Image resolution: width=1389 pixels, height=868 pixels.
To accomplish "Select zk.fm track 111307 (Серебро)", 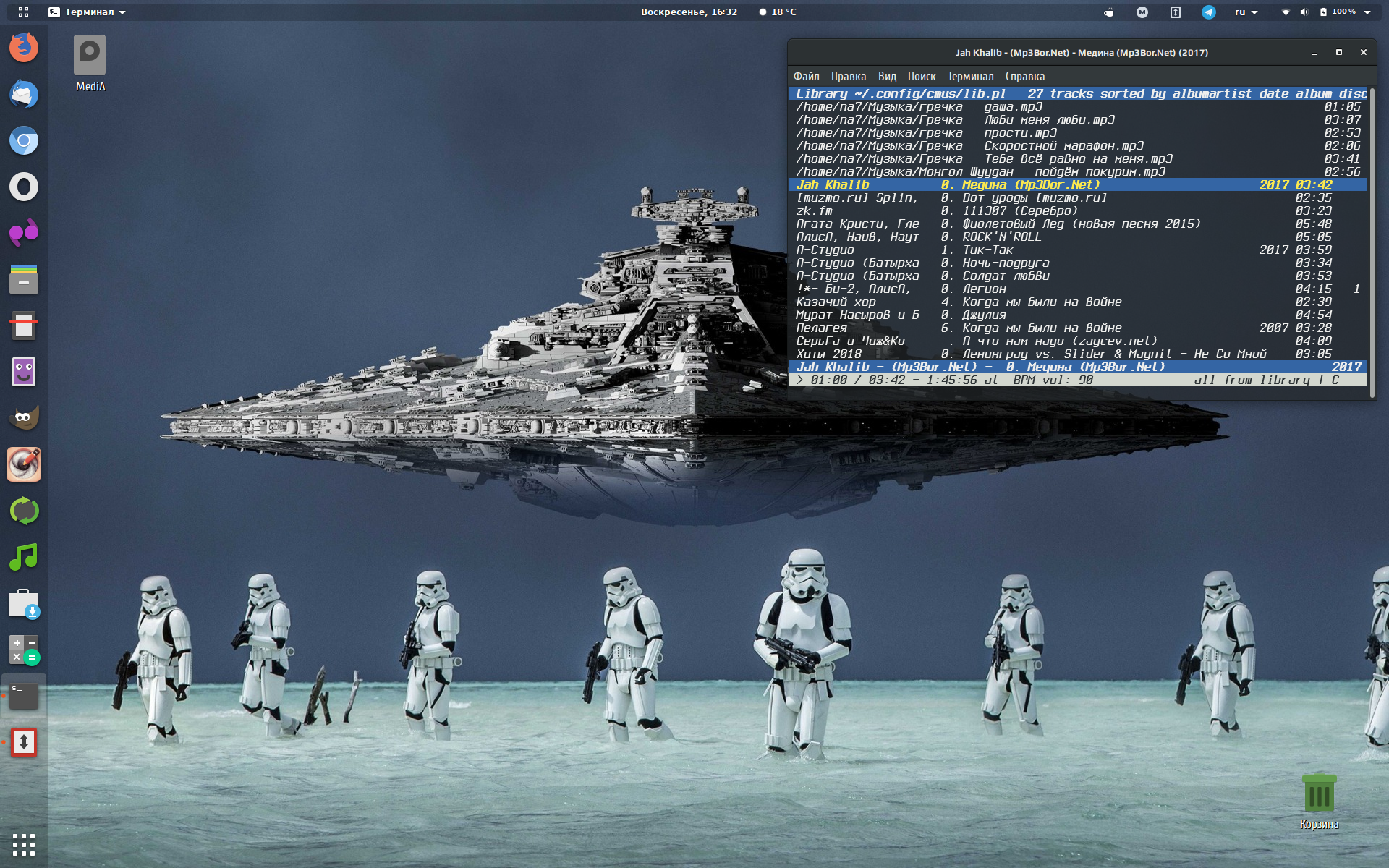I will (1078, 210).
